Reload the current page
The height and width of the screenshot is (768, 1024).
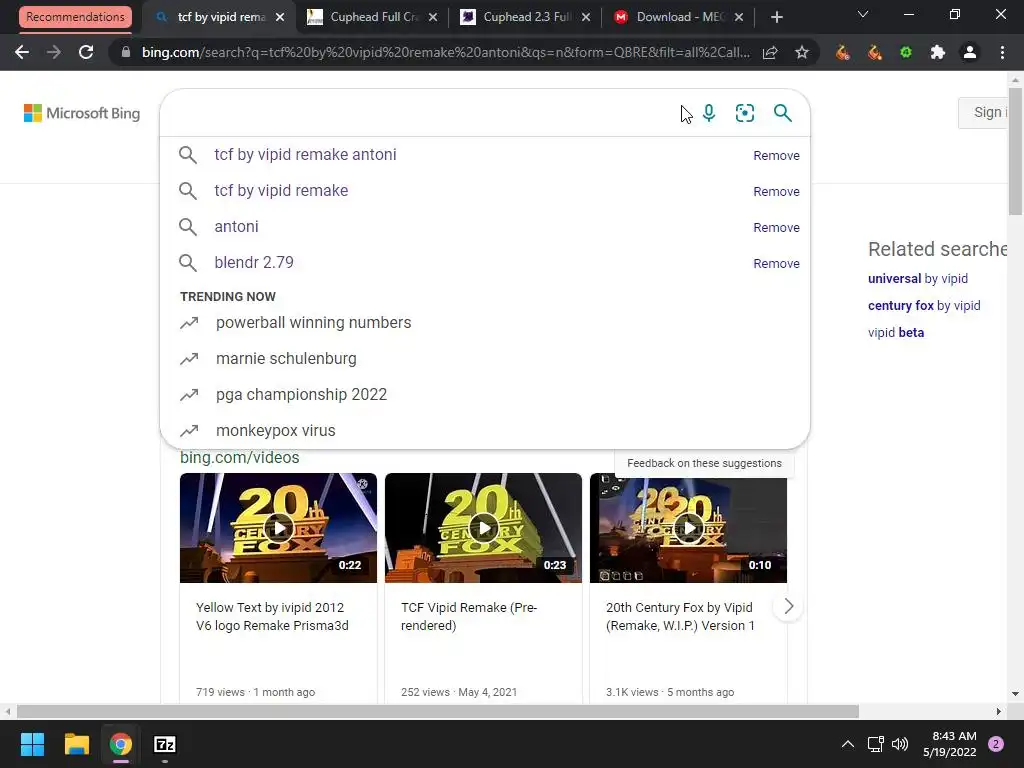86,52
